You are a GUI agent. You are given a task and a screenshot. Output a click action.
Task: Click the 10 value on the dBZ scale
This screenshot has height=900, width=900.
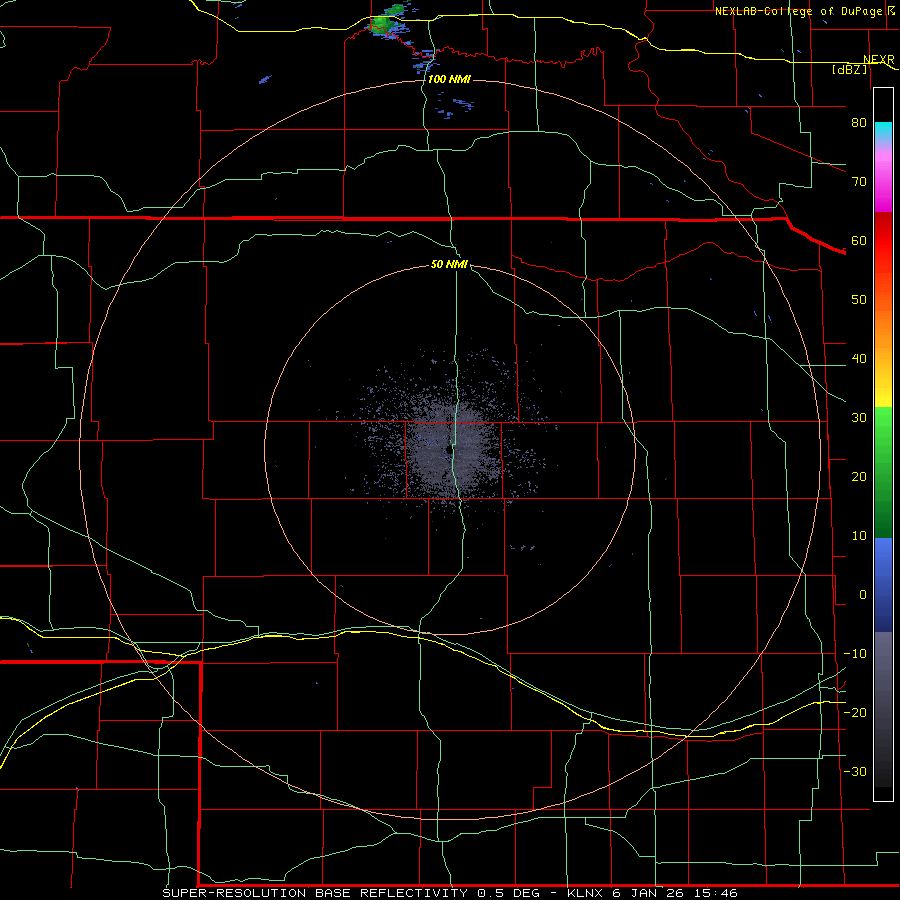pyautogui.click(x=859, y=536)
